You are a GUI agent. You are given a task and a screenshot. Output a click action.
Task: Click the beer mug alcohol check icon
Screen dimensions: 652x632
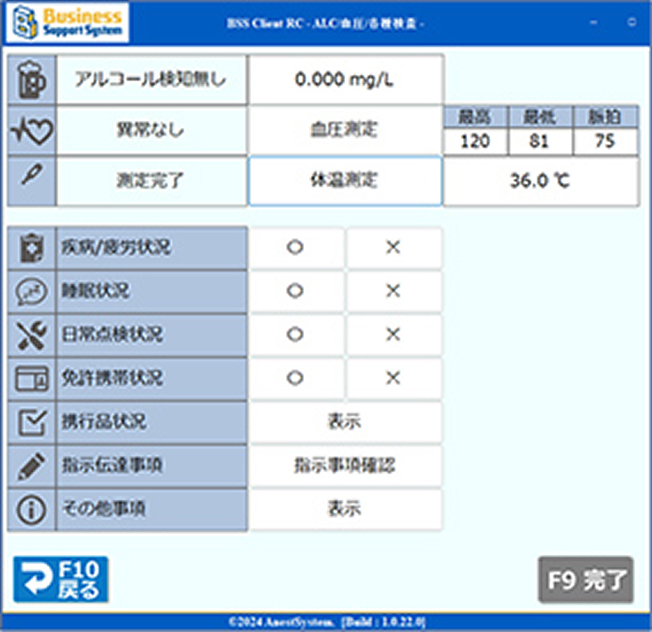31,79
